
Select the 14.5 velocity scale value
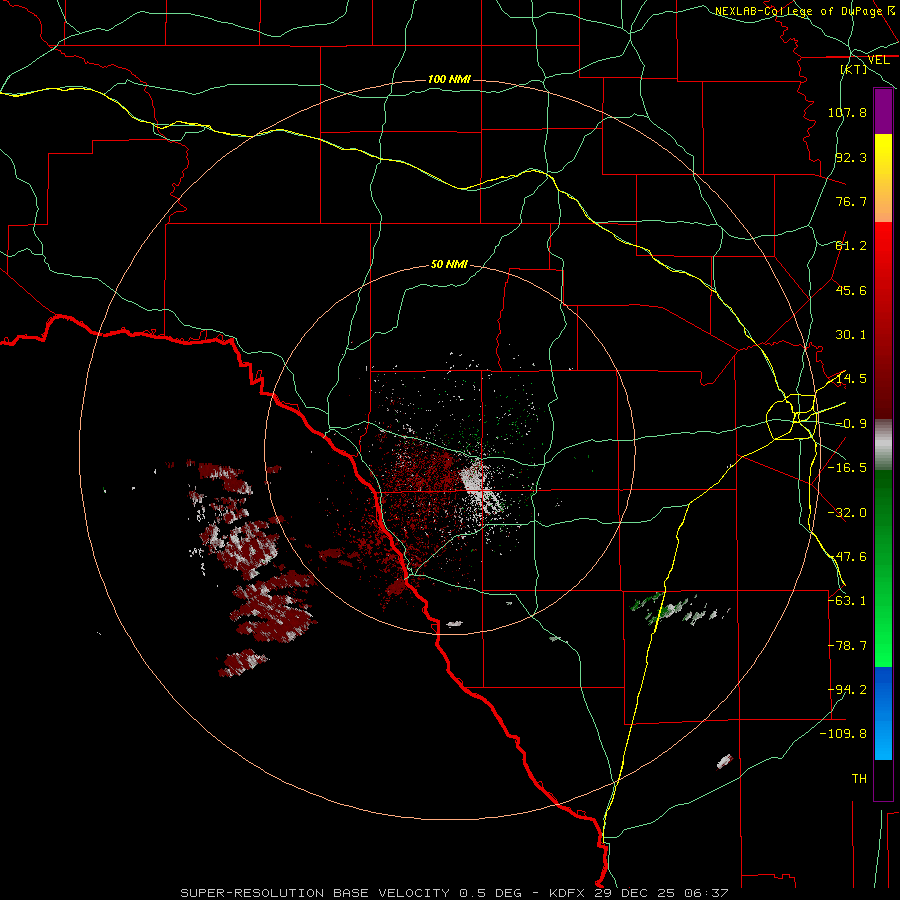click(x=851, y=379)
